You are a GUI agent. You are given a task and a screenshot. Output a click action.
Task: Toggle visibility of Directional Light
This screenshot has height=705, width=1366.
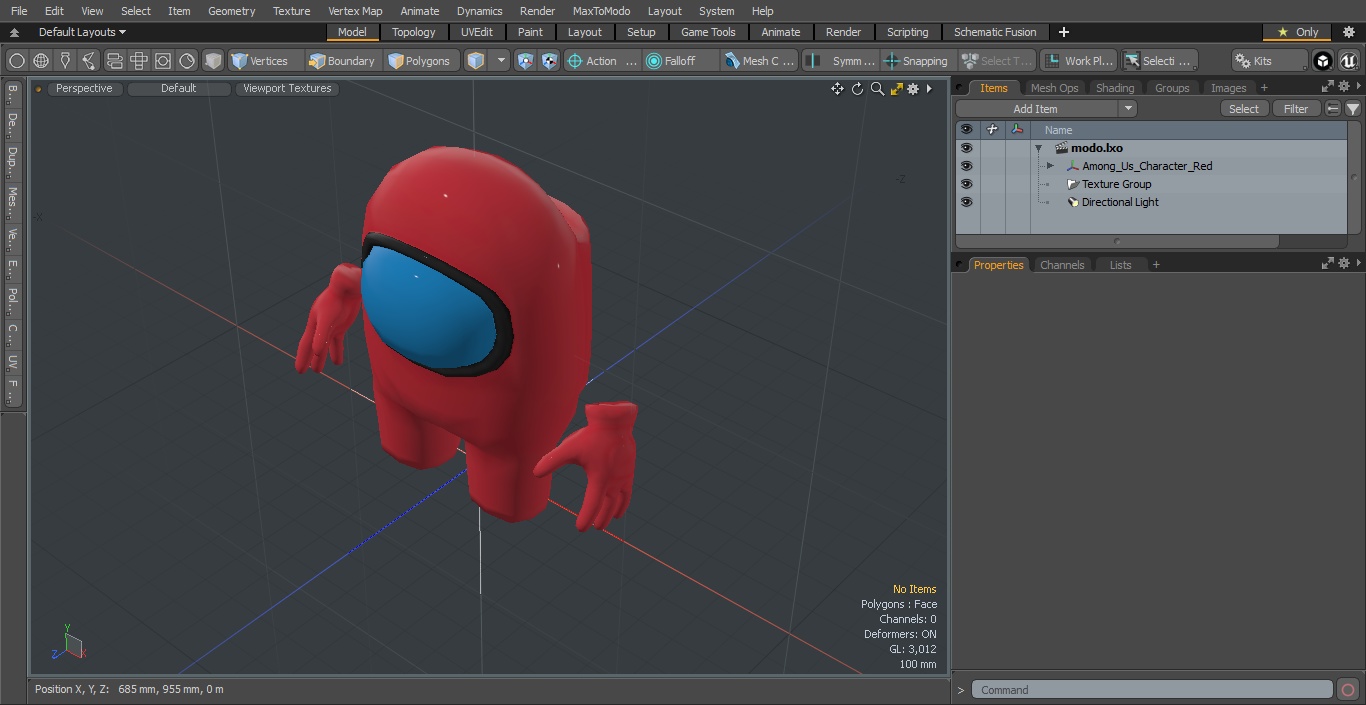tap(966, 202)
